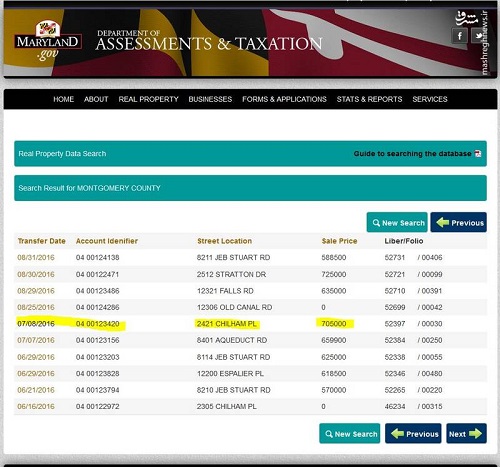The height and width of the screenshot is (467, 500).
Task: Go to the Next results page
Action: 466,434
